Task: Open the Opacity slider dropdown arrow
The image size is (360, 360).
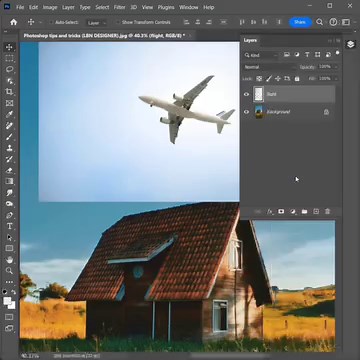Action: [336, 67]
